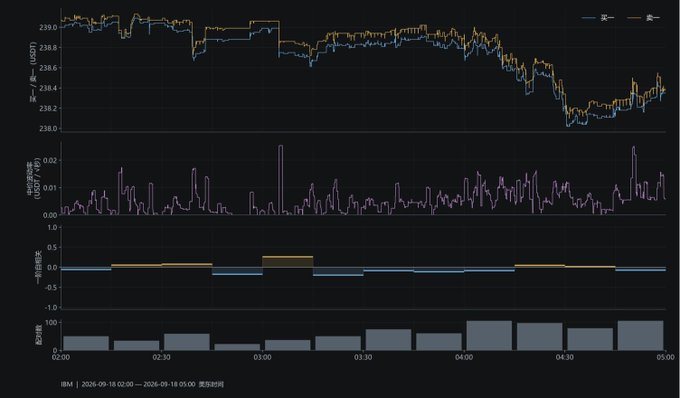Click the gold line sample in the legend
Viewport: 680px width, 398px height.
[634, 18]
